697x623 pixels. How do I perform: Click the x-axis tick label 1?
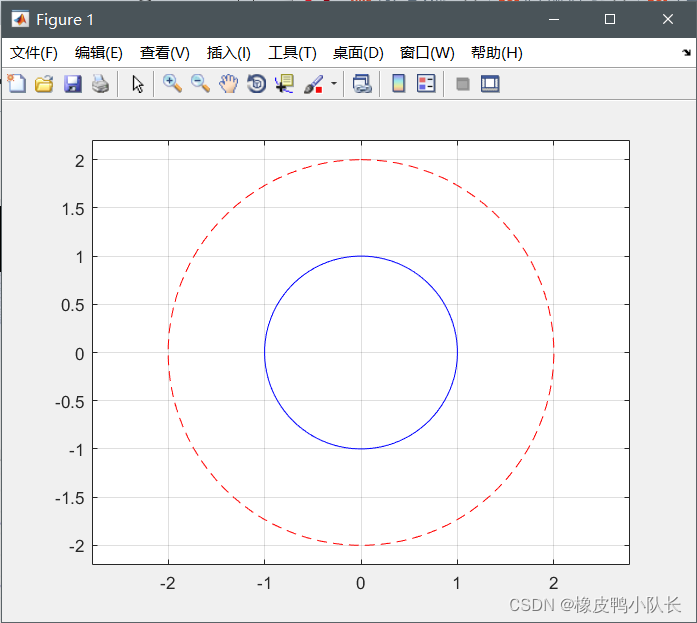pyautogui.click(x=457, y=583)
